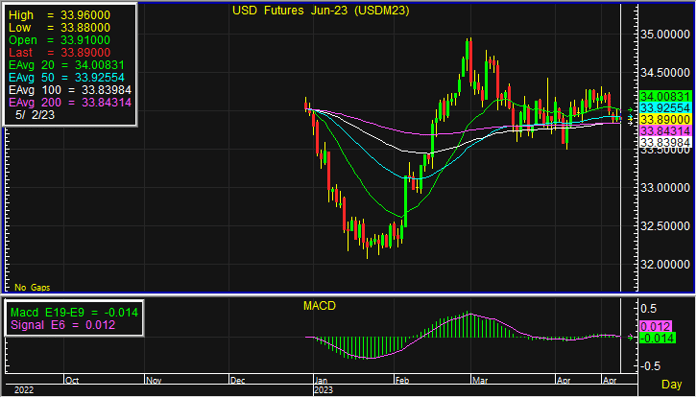Click the 34.50000 price axis label
697x398 pixels.
[x=665, y=72]
